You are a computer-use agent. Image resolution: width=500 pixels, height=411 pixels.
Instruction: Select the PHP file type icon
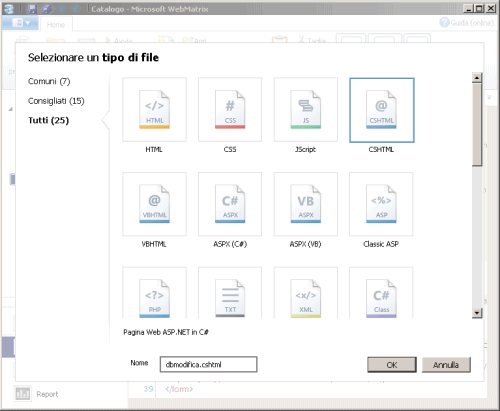pos(154,293)
